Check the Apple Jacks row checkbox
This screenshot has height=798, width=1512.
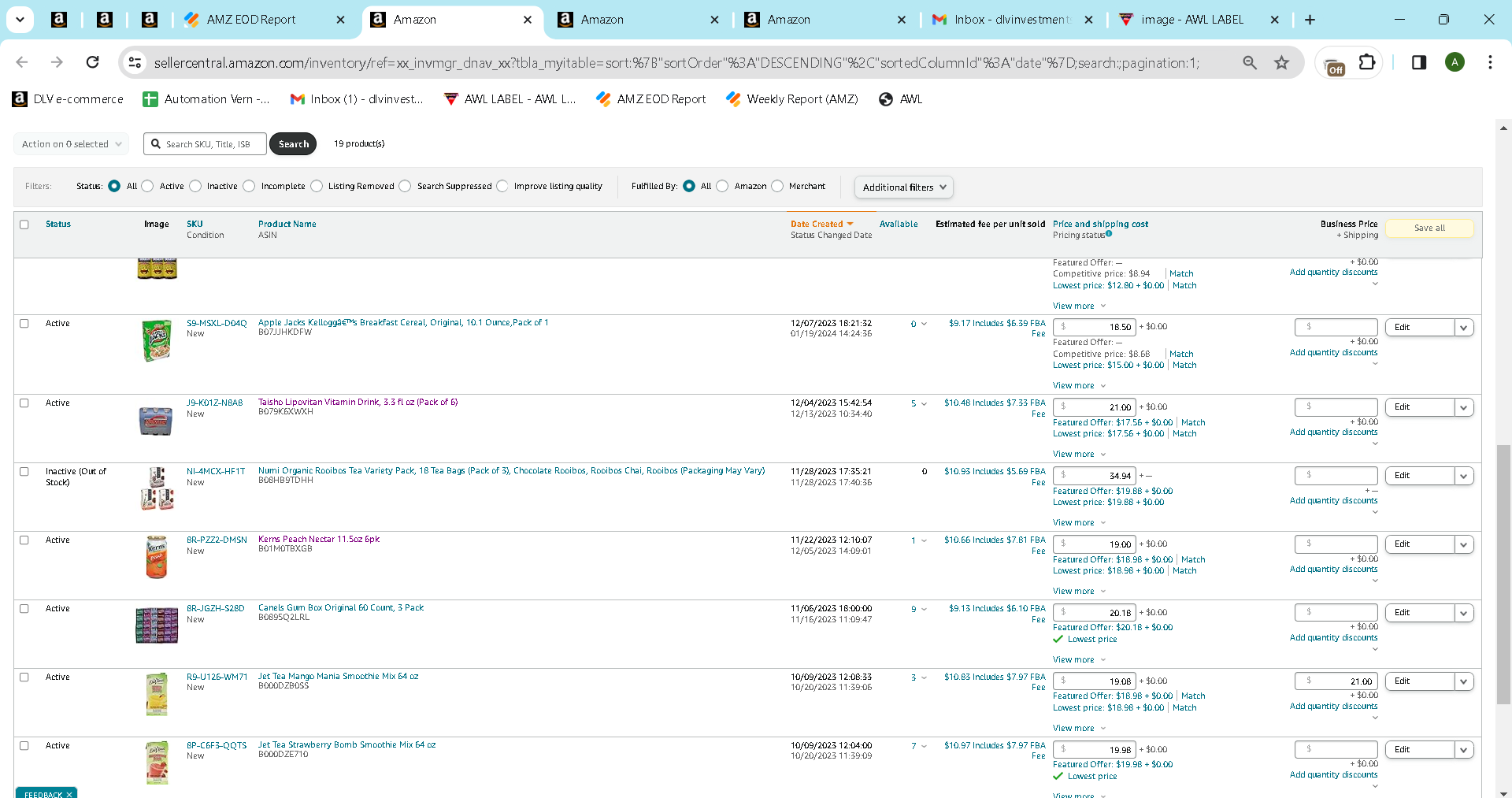[x=24, y=324]
